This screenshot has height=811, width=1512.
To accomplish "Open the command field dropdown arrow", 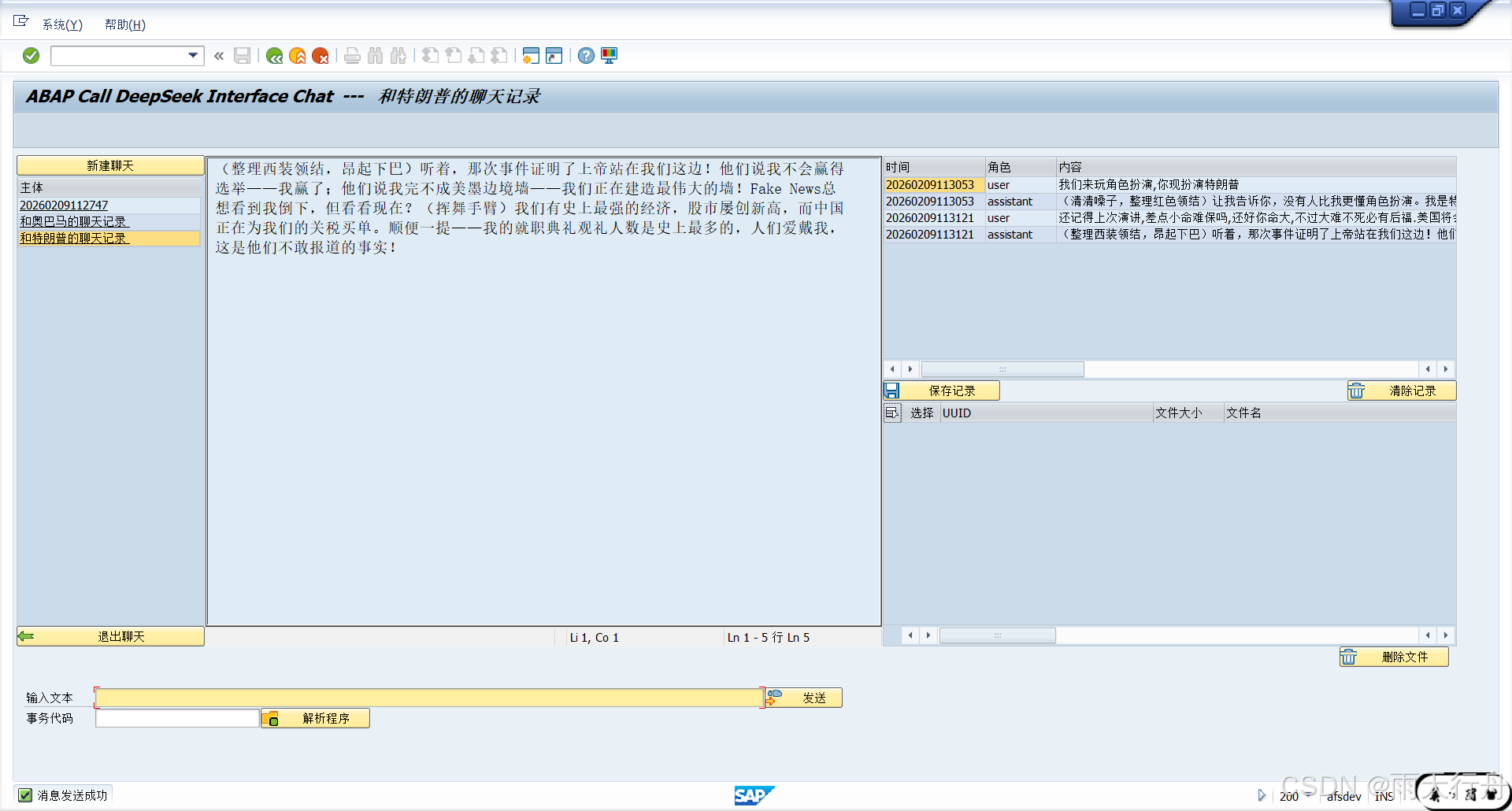I will pos(193,56).
